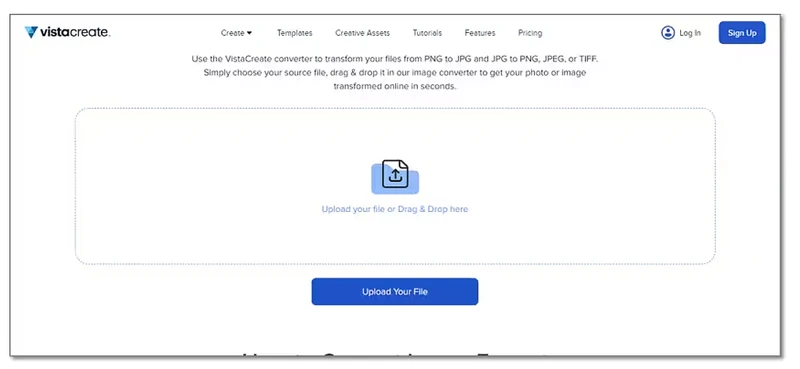The width and height of the screenshot is (800, 369).
Task: Click 'Upload your file or Drag & Drop here'
Action: point(394,209)
